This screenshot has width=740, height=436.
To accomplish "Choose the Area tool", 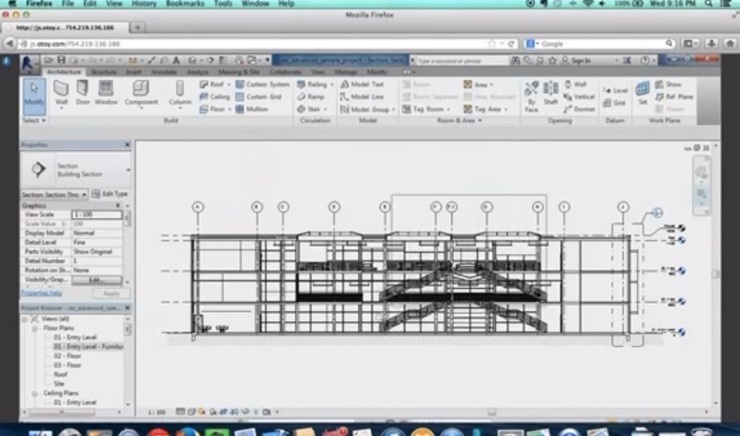I will pyautogui.click(x=478, y=84).
